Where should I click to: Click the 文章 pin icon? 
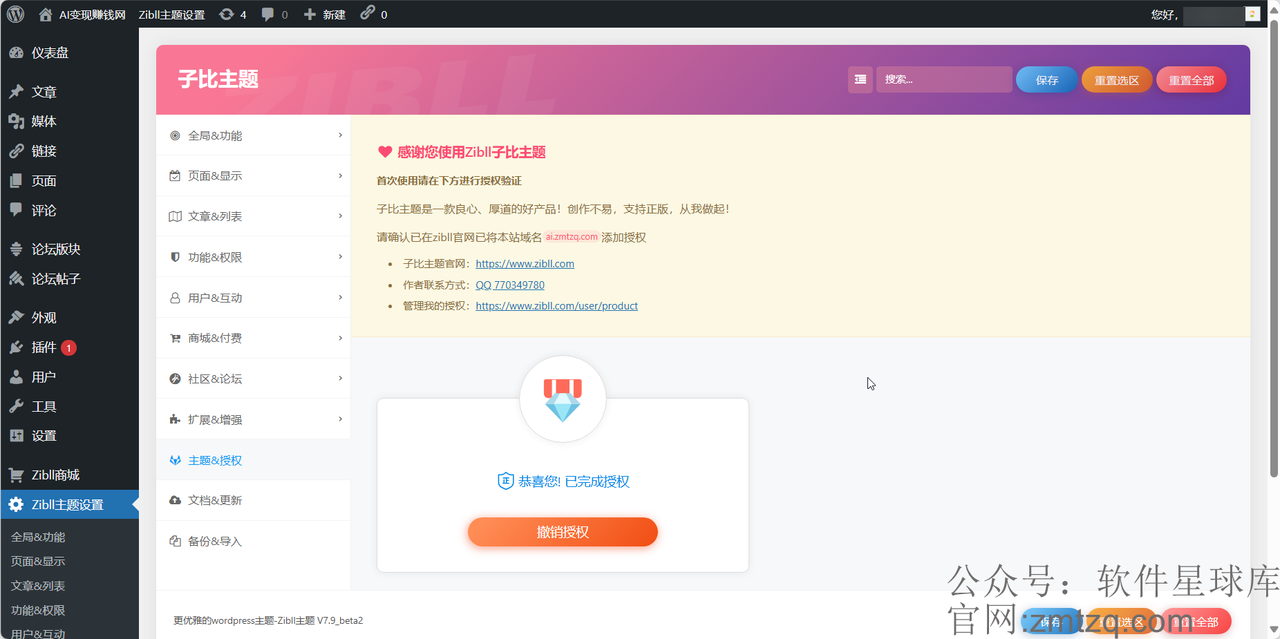coord(16,92)
